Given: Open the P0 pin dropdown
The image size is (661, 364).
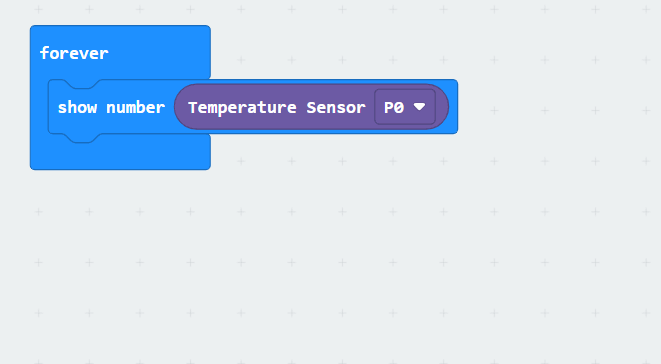Looking at the screenshot, I should point(405,107).
